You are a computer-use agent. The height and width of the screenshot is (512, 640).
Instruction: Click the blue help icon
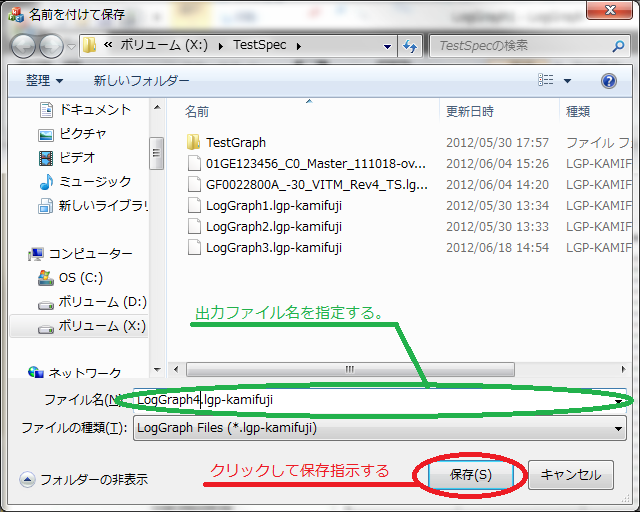[608, 81]
